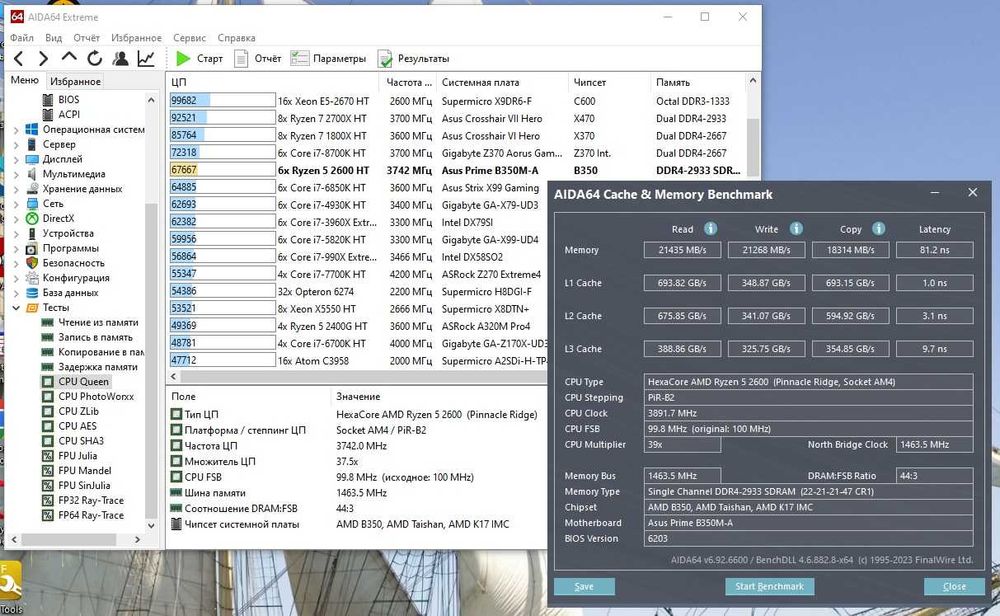The height and width of the screenshot is (616, 1000).
Task: Start the benchmark with the green Старт button
Action: coord(199,59)
